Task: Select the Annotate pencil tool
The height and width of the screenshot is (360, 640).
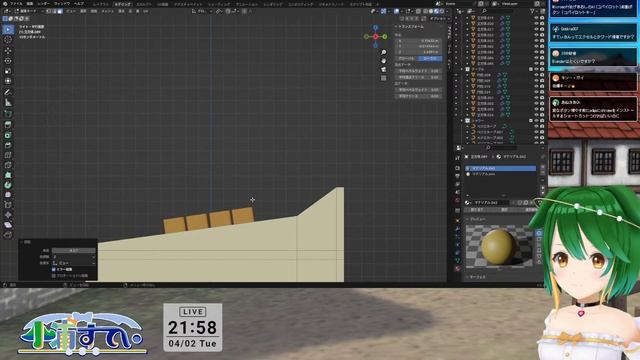Action: pyautogui.click(x=8, y=92)
